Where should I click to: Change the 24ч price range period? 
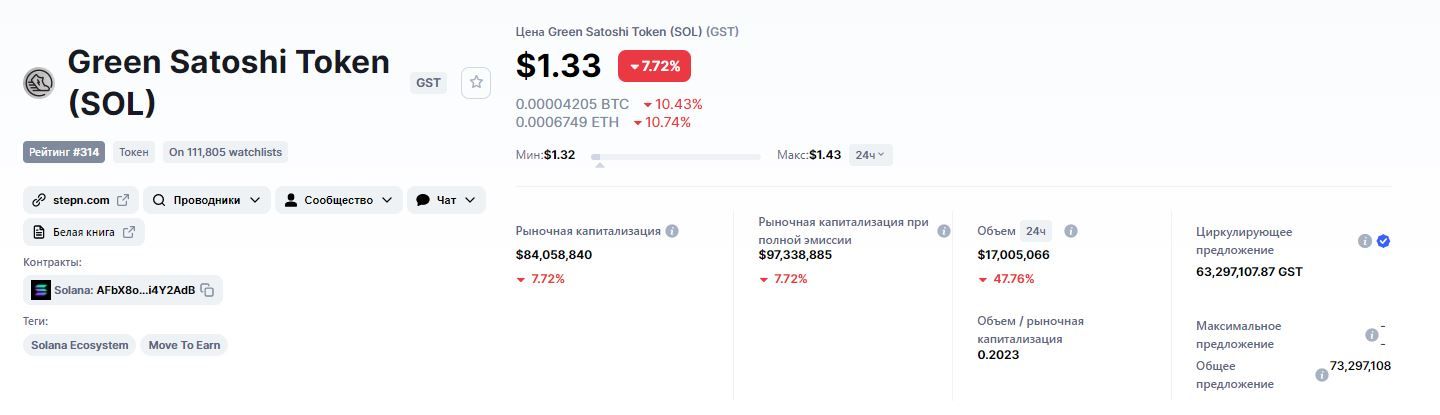click(870, 155)
